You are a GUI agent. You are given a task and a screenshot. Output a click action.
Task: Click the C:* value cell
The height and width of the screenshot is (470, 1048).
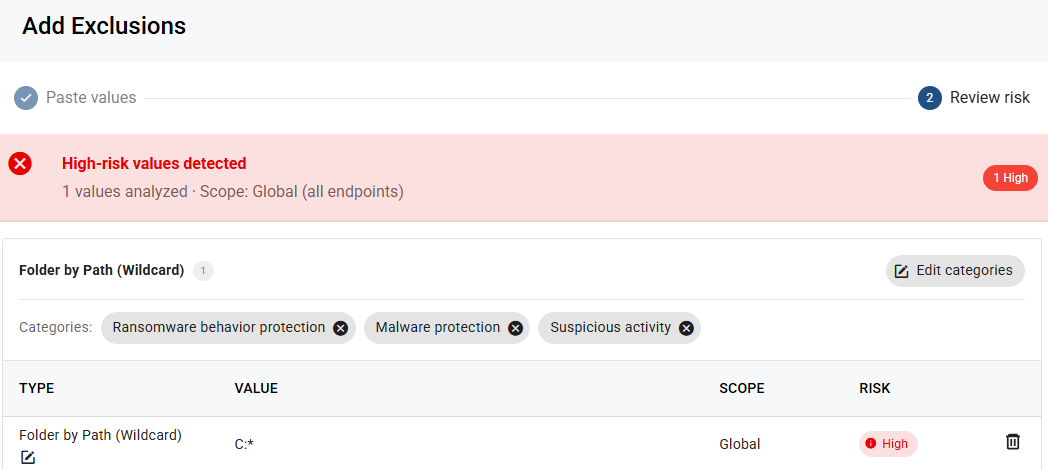point(245,444)
